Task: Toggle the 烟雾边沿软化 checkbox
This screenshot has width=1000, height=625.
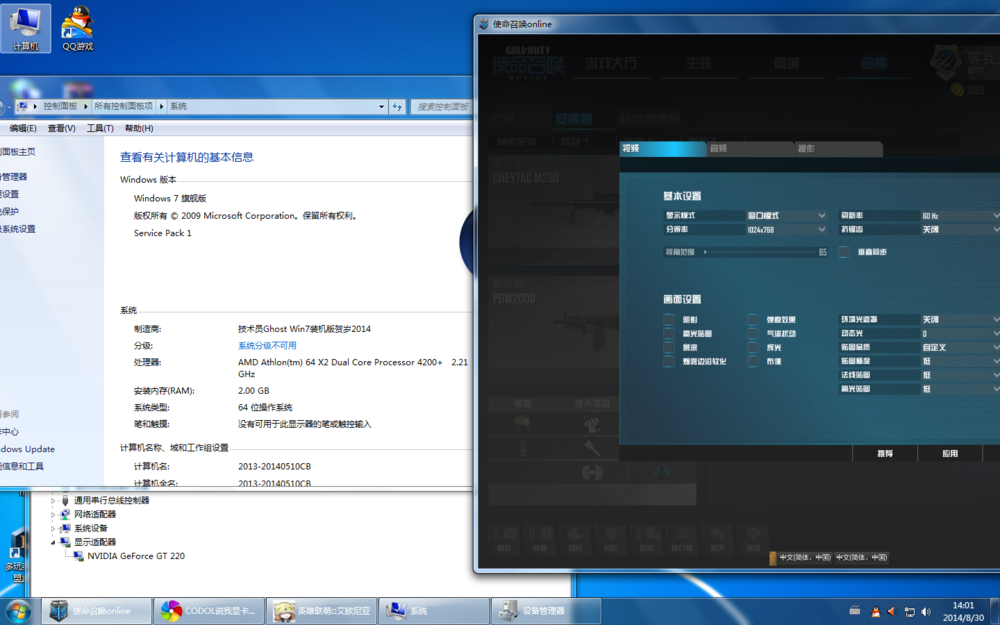Action: pos(668,362)
